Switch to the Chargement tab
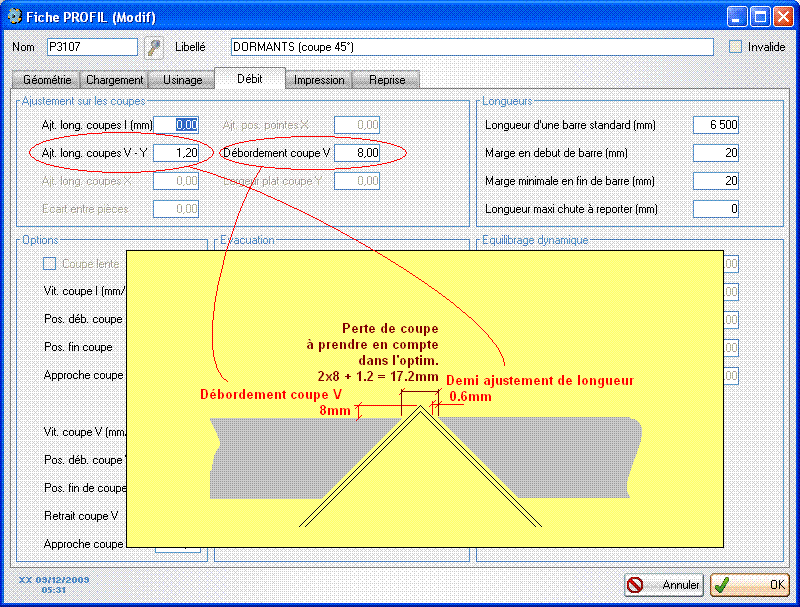The height and width of the screenshot is (607, 800). (114, 80)
